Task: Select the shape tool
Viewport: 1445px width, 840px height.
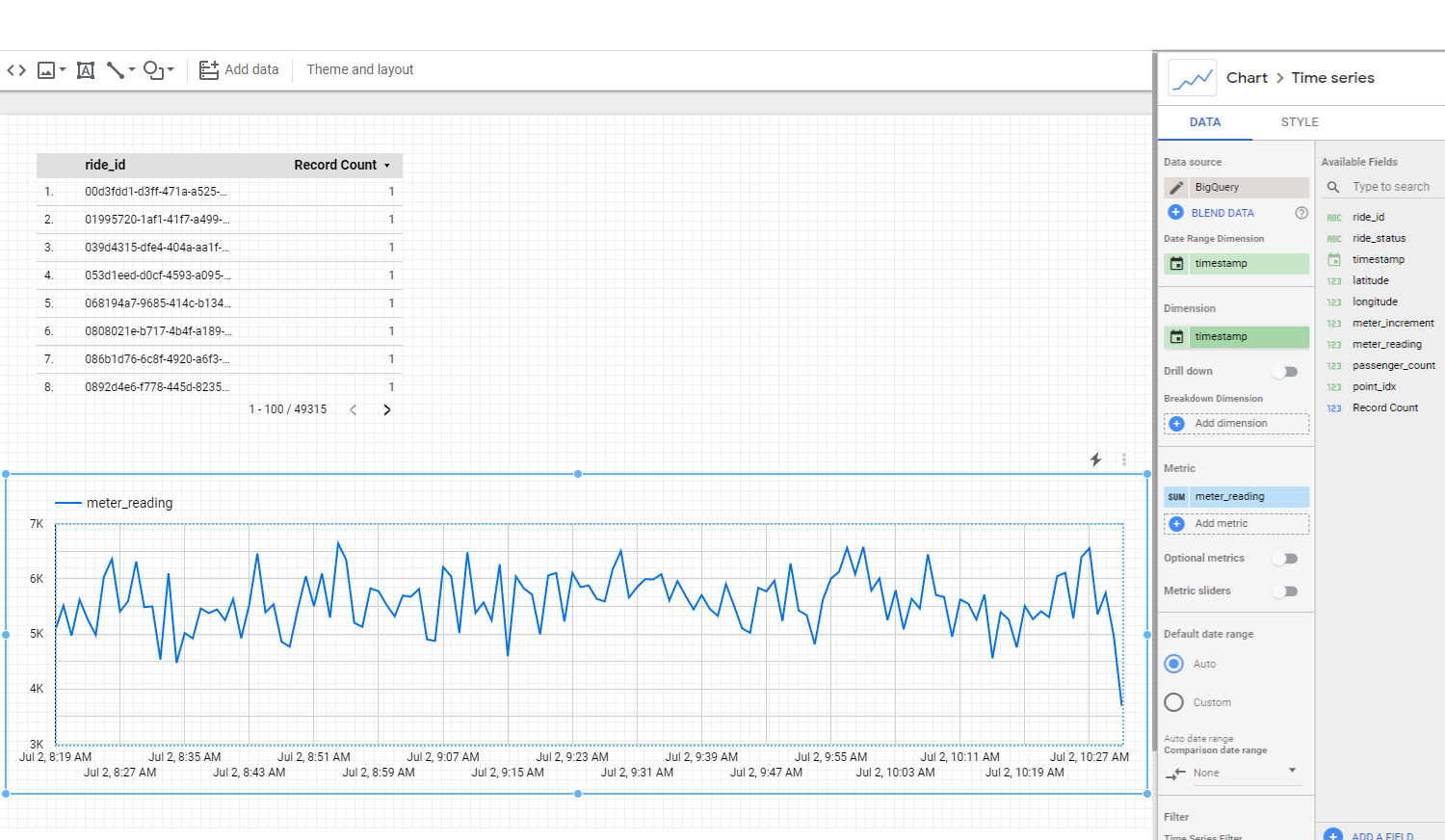Action: 153,70
